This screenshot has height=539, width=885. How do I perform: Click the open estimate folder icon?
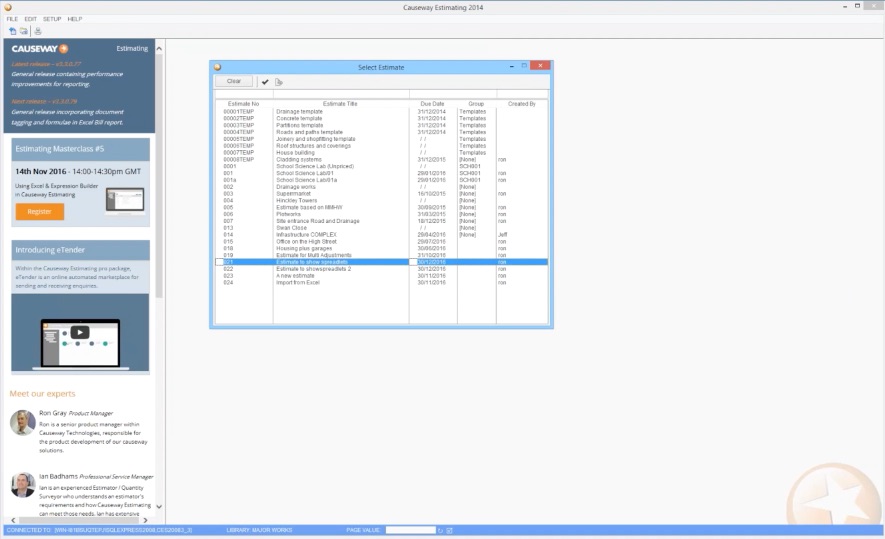point(24,31)
